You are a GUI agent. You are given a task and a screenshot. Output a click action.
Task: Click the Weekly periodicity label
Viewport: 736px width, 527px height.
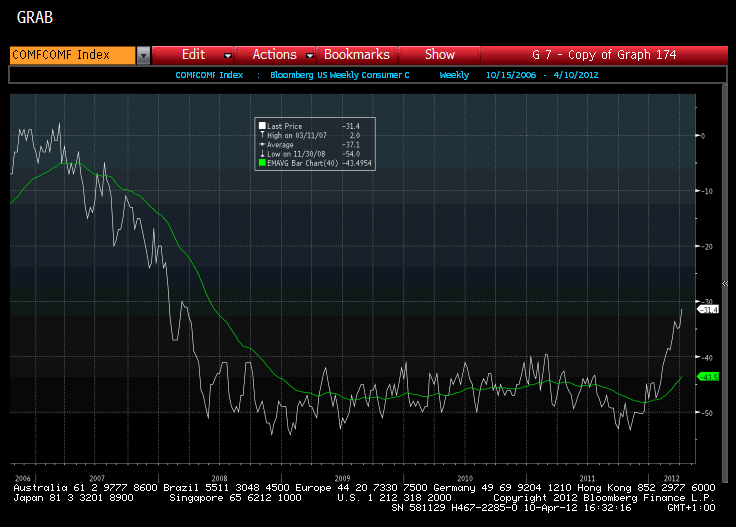coord(454,75)
